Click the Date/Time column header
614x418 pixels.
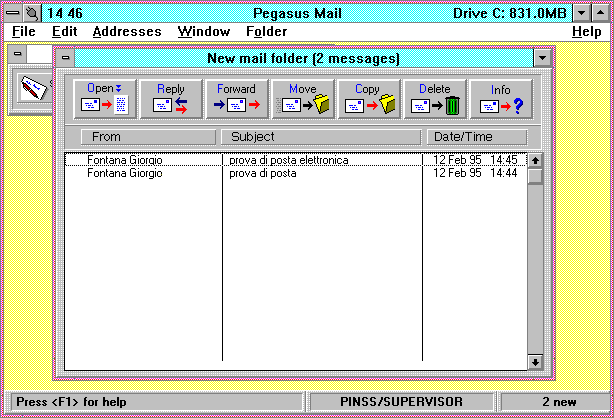pos(476,137)
